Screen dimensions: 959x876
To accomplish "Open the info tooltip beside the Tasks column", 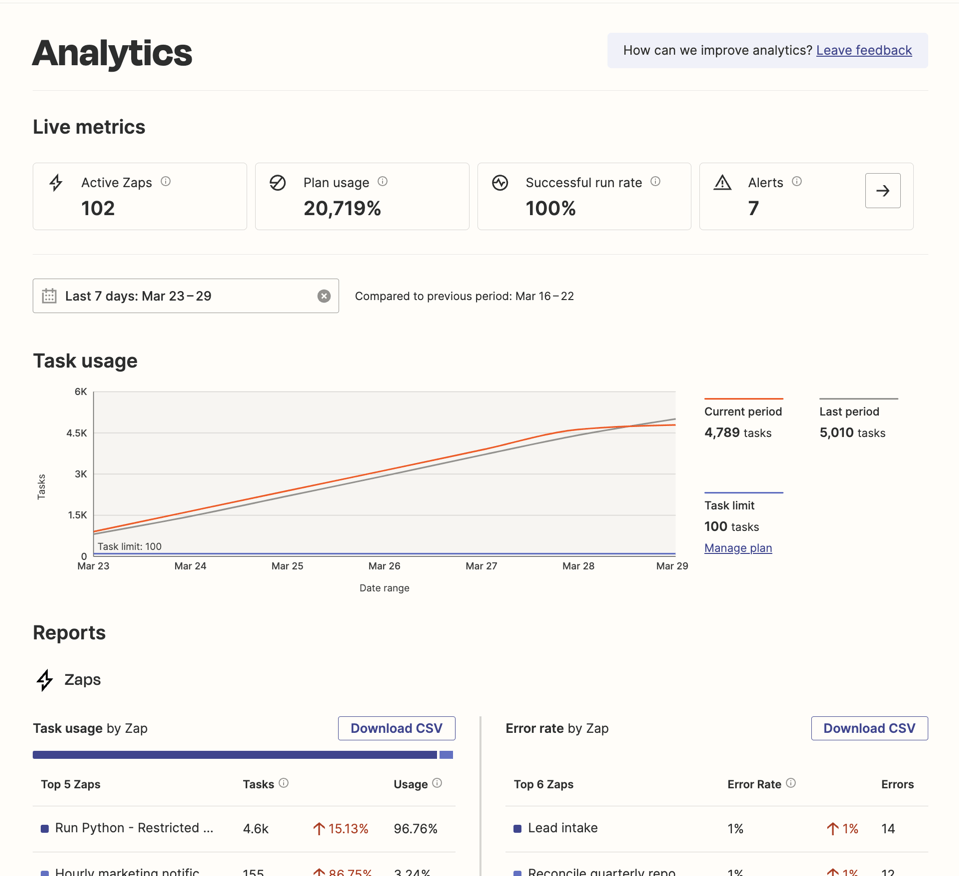I will pyautogui.click(x=286, y=784).
